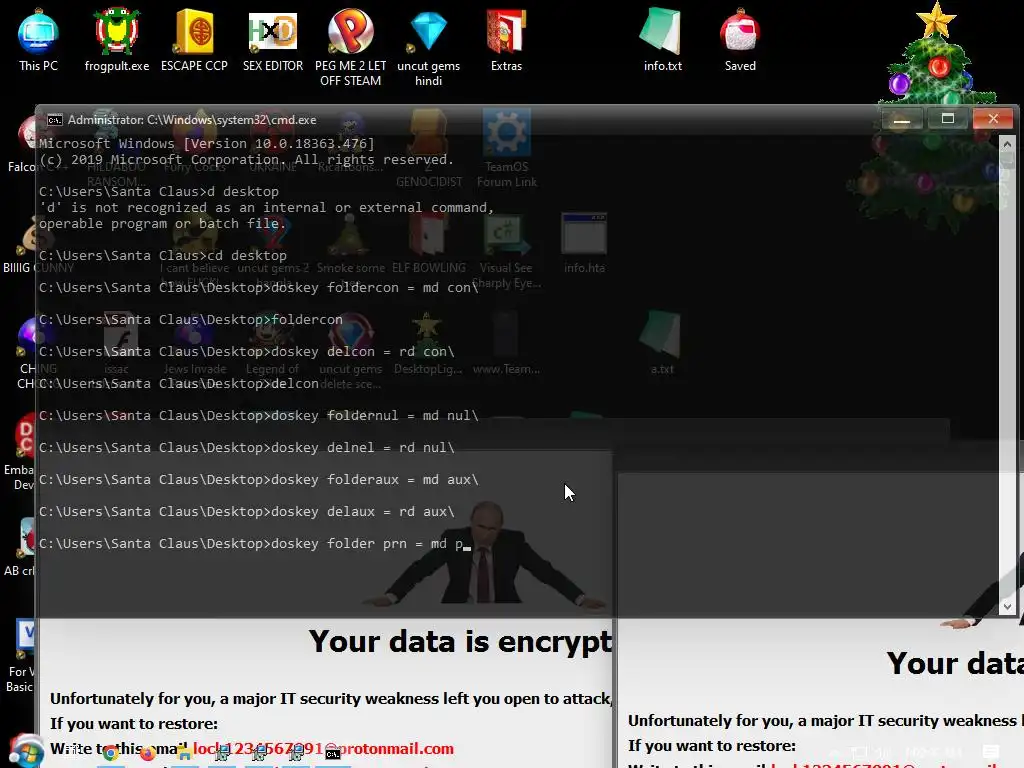Select the Saved desktop icon

click(740, 40)
